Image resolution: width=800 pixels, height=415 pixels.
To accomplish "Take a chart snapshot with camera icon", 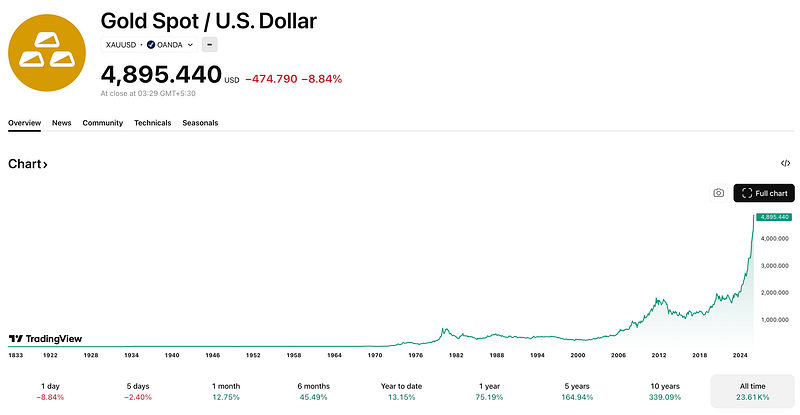I will pyautogui.click(x=718, y=193).
